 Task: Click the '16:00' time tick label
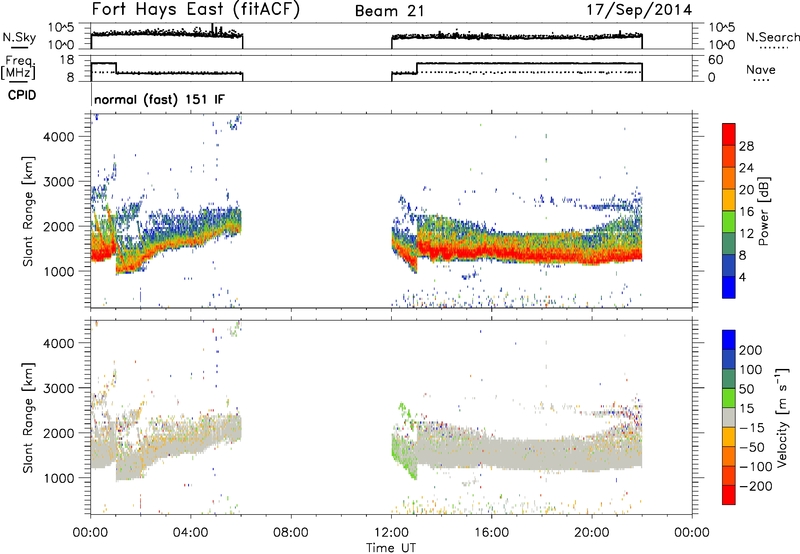[491, 533]
